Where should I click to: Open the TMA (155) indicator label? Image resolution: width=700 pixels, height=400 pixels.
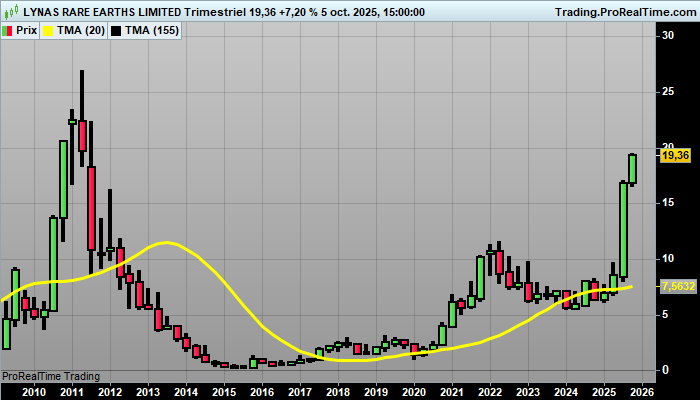[x=152, y=31]
